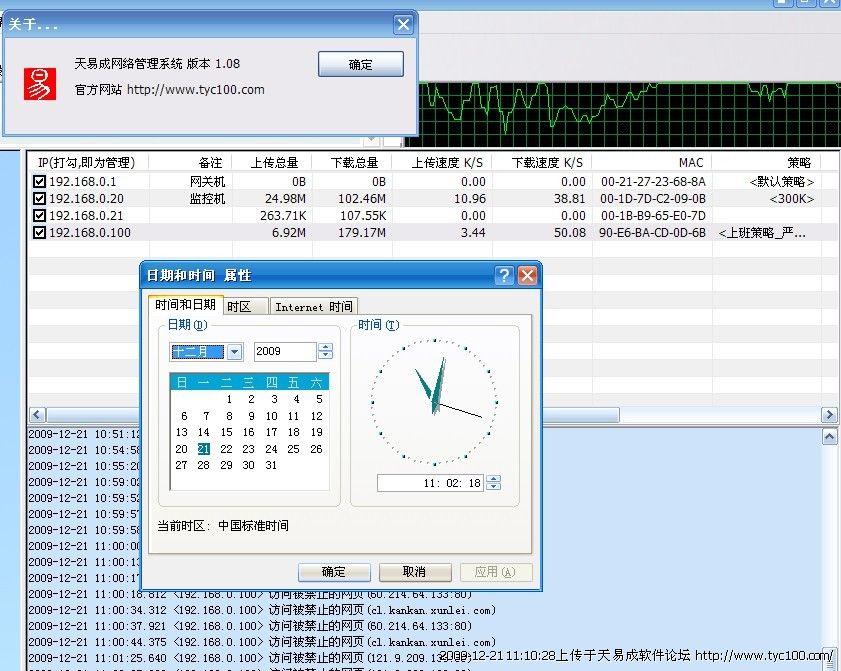Click the 24.98M upload total cell
Screen dimensions: 841x671
point(285,199)
